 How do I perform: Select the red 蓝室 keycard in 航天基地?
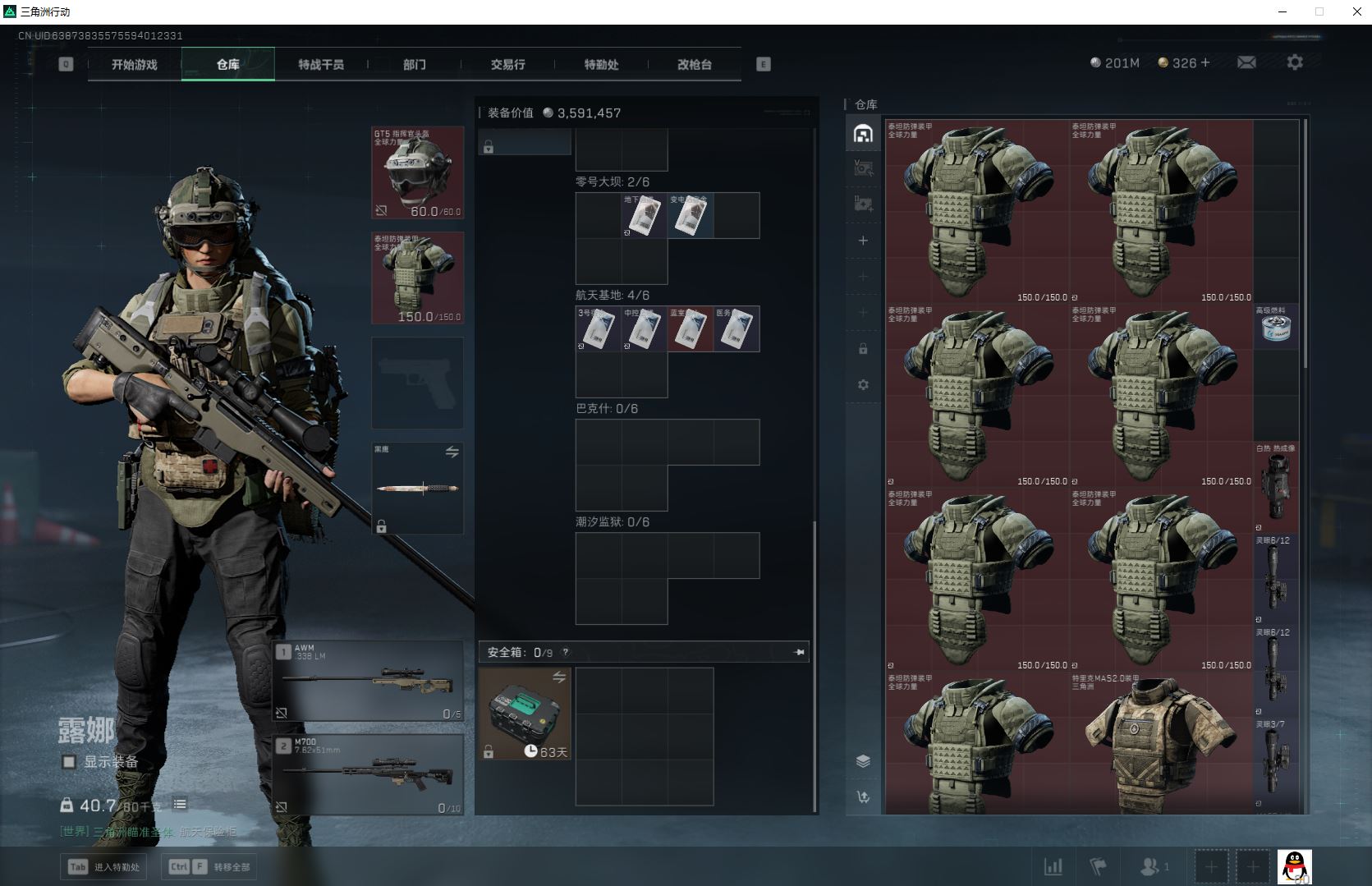(690, 329)
